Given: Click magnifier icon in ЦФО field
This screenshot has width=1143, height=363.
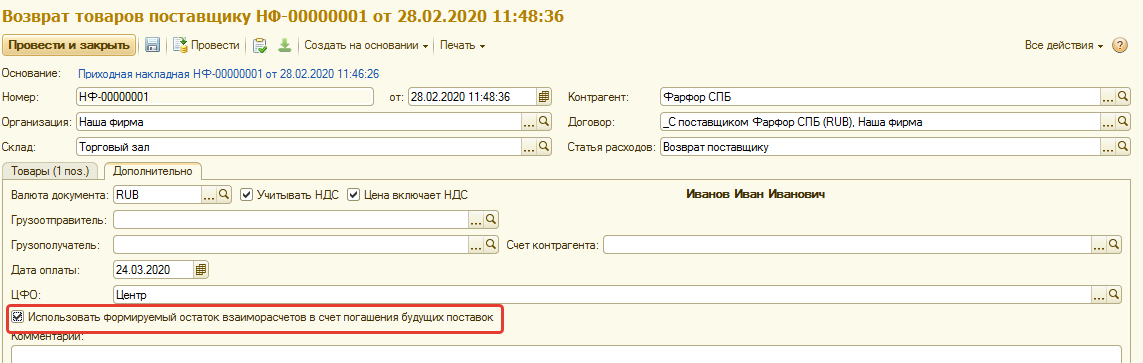Looking at the screenshot, I should click(1114, 294).
